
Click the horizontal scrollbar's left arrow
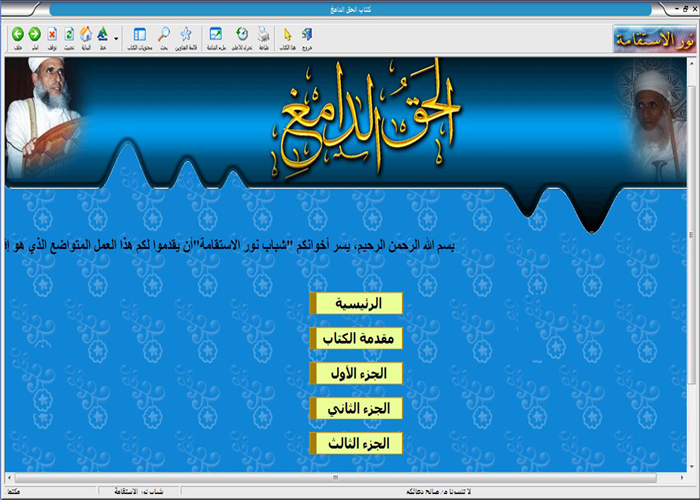[9, 478]
